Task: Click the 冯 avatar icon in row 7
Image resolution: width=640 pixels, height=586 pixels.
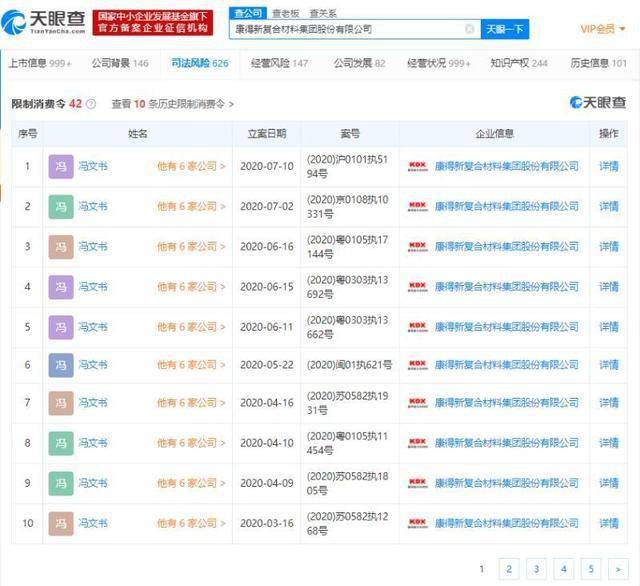Action: pos(61,403)
